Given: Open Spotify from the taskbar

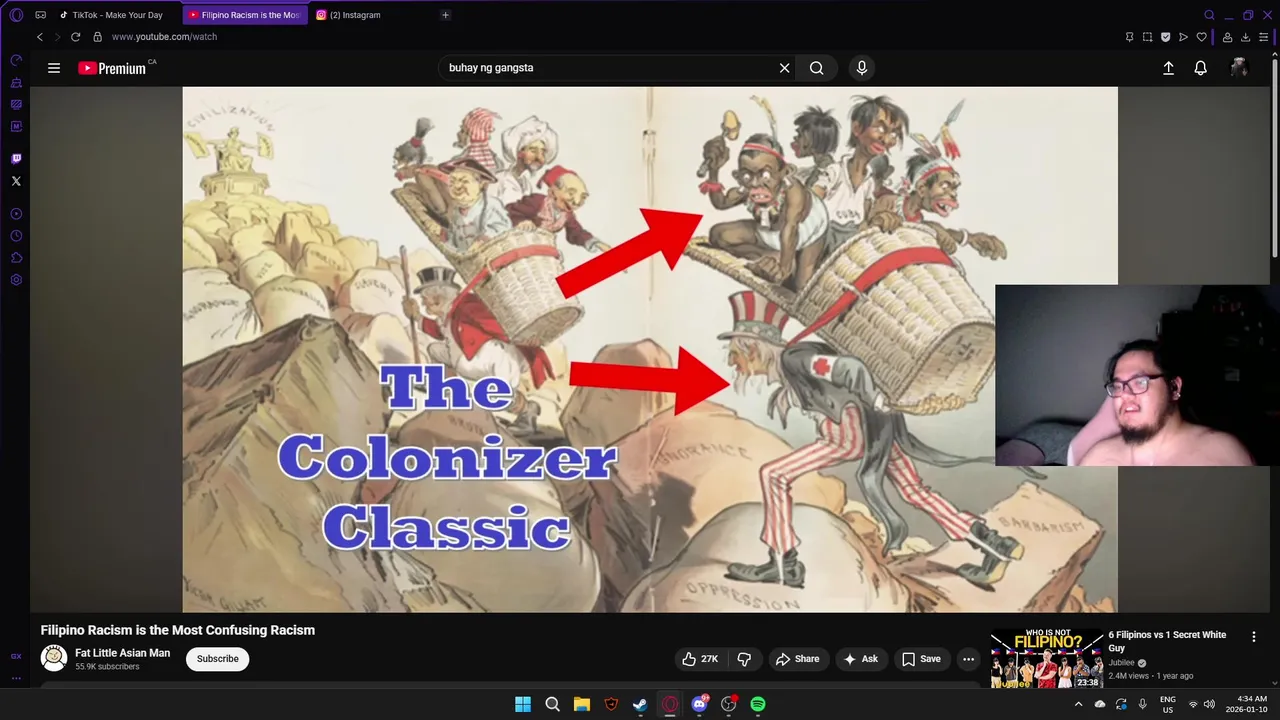Looking at the screenshot, I should click(758, 704).
